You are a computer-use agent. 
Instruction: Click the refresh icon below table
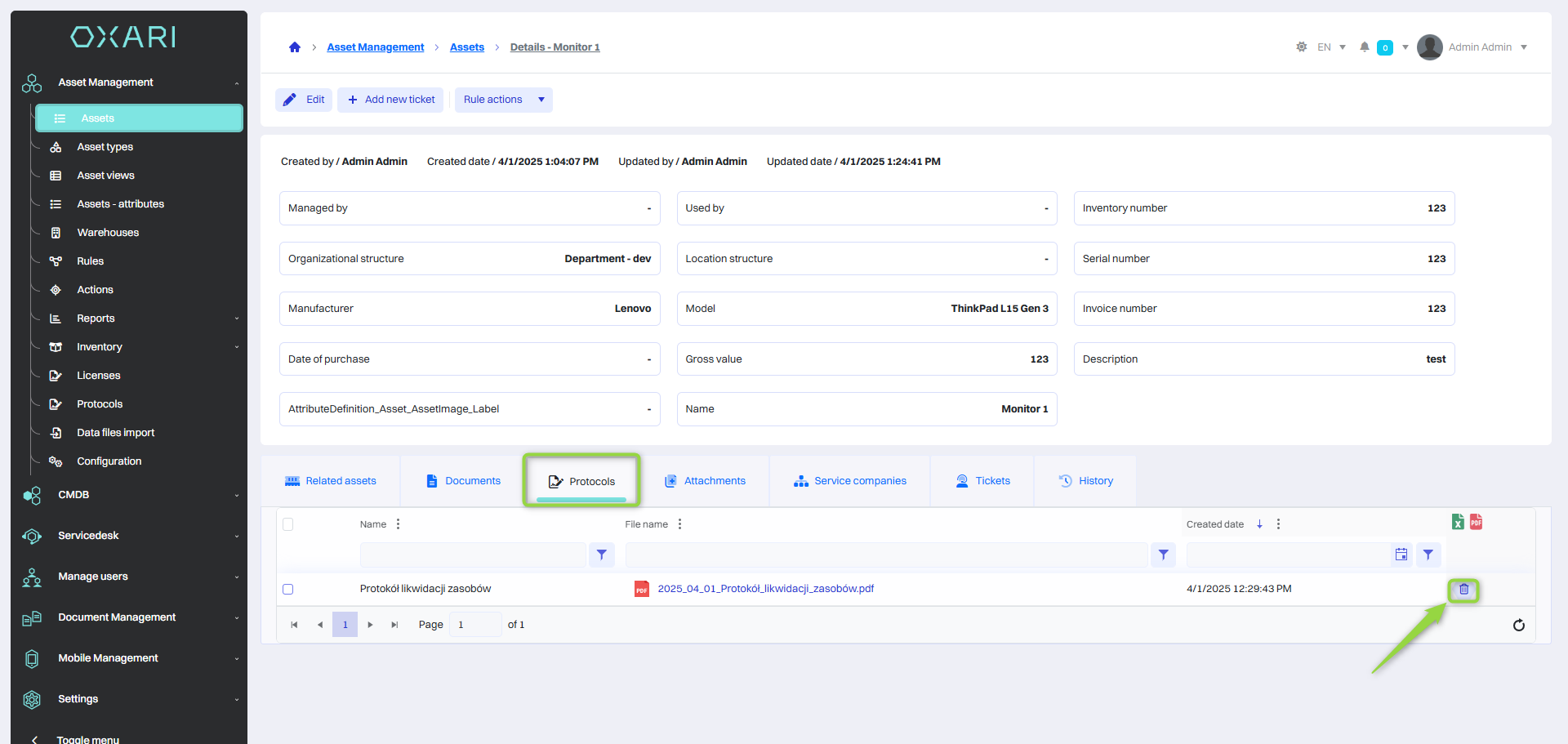coord(1518,626)
